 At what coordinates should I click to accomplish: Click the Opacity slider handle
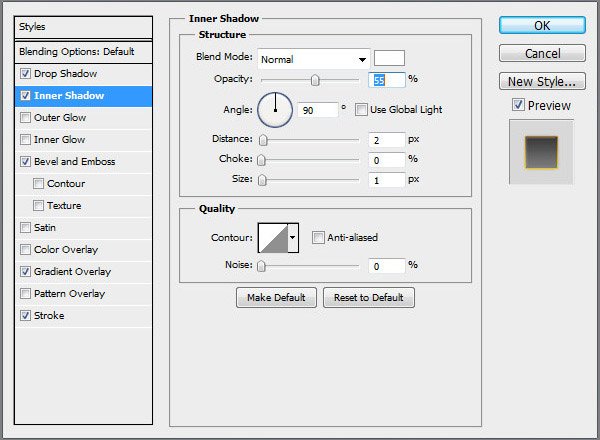tap(315, 80)
